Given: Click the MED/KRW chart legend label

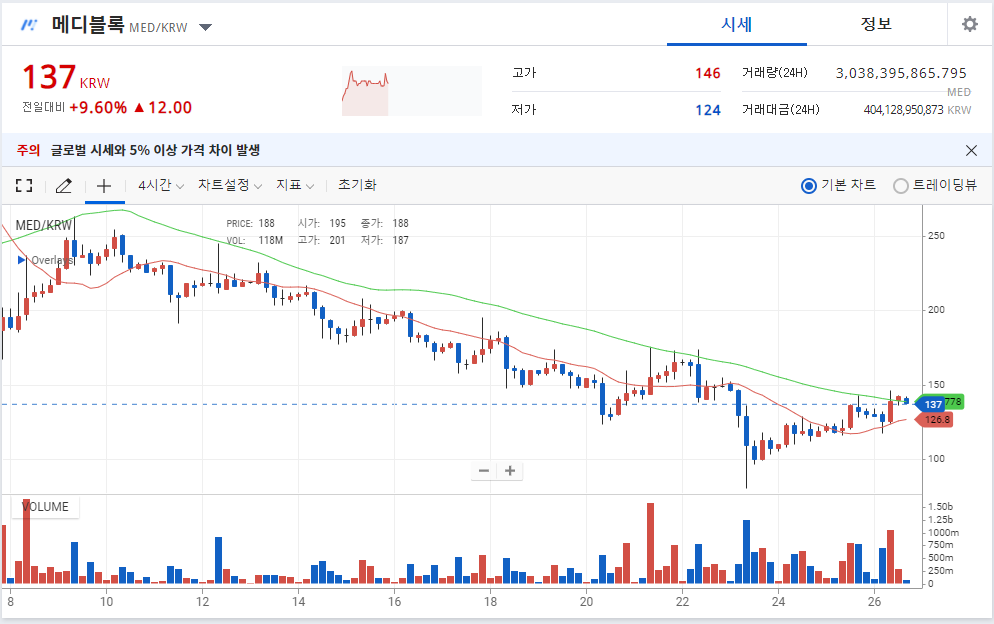Looking at the screenshot, I should click(44, 225).
